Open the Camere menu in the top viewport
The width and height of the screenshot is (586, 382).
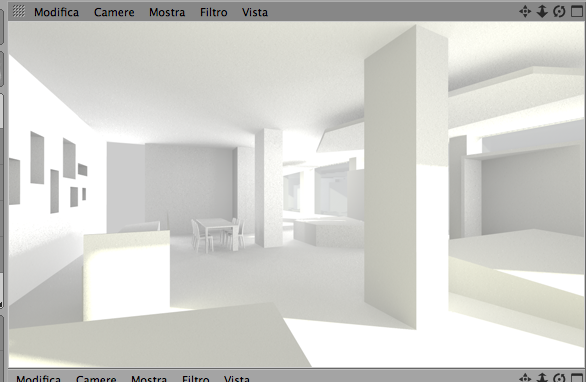click(x=114, y=12)
